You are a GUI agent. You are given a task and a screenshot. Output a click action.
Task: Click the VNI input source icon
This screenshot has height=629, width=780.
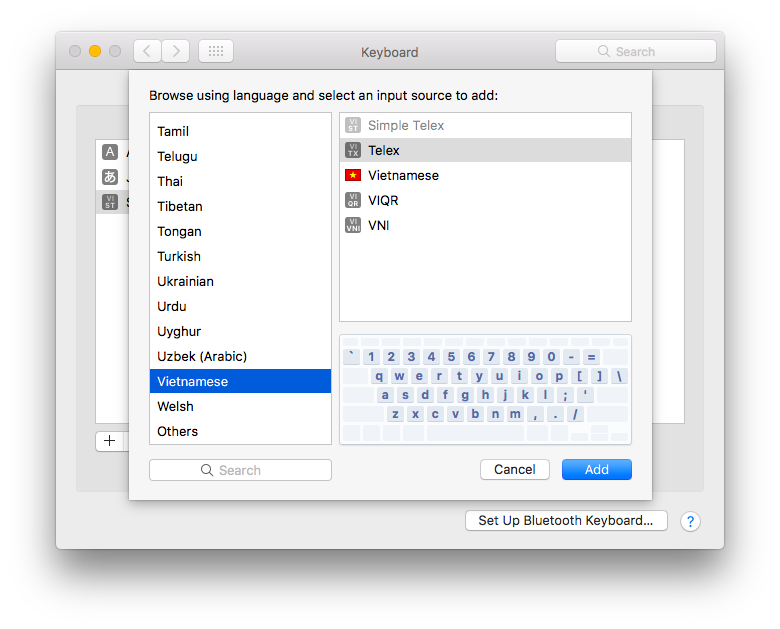[x=353, y=225]
